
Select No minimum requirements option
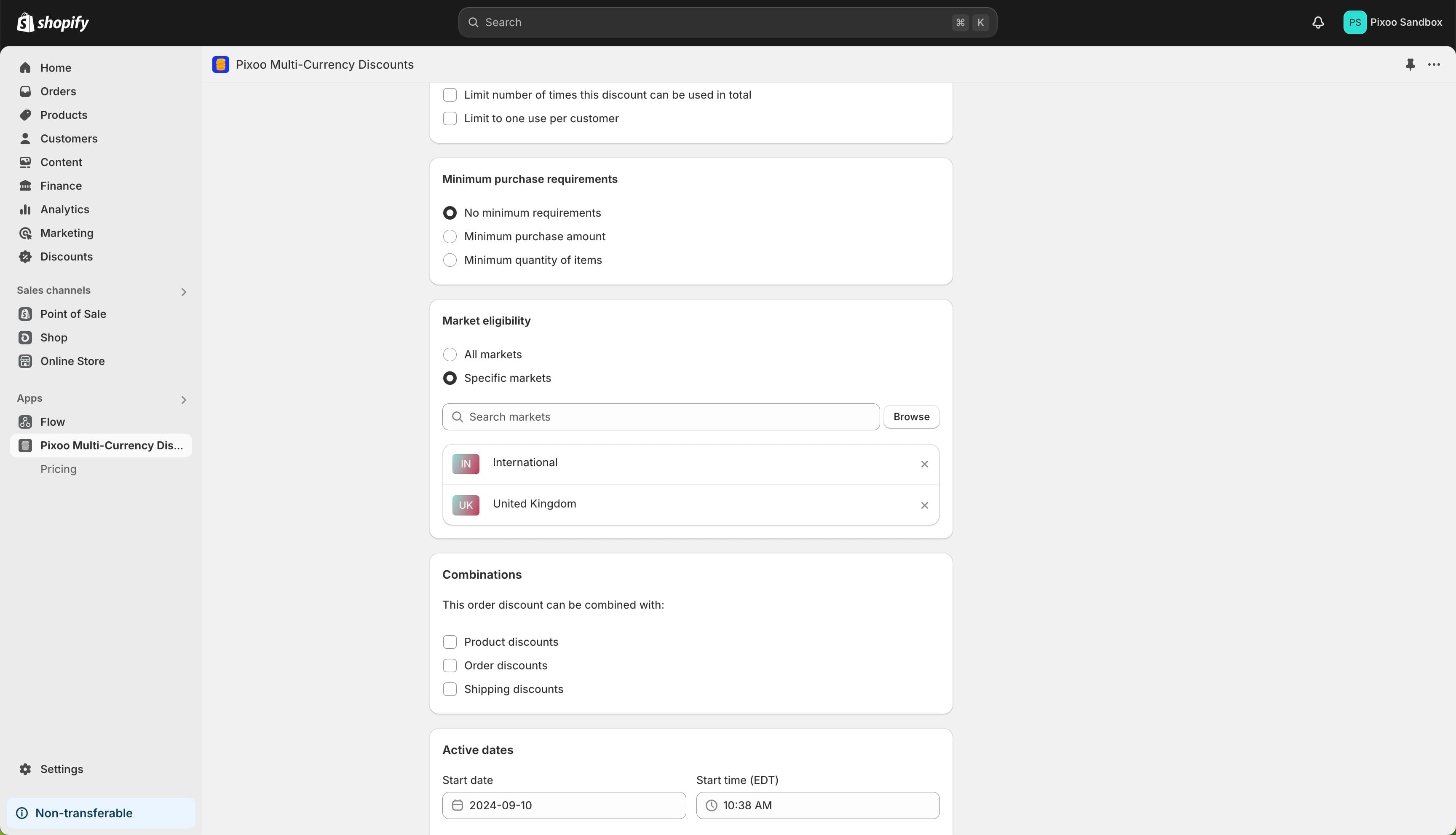(450, 213)
